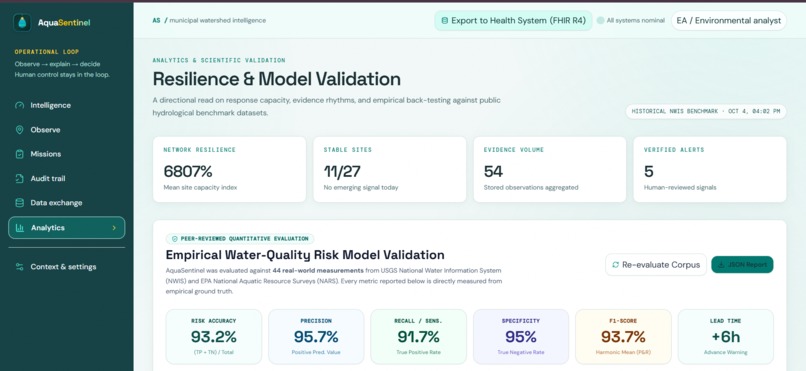Click the municipal watershed intelligence breadcrumb
806x371 pixels.
point(217,21)
